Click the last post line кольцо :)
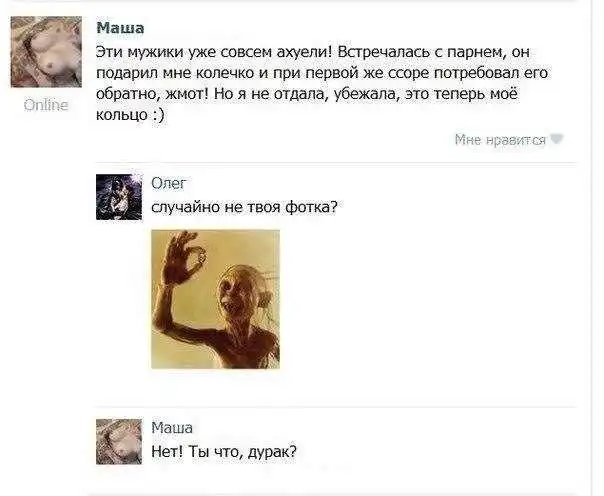604x496 pixels. click(130, 114)
